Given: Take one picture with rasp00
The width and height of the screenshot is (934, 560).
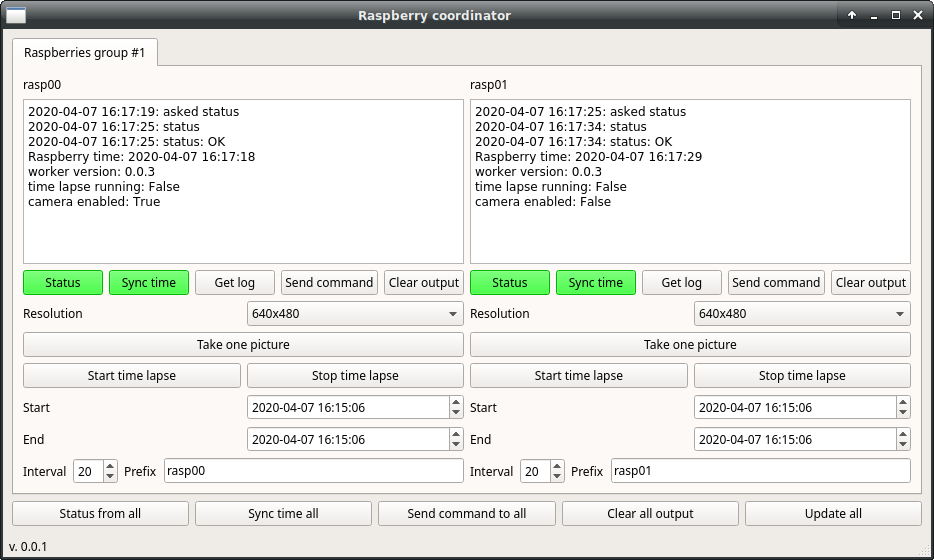Looking at the screenshot, I should click(243, 344).
